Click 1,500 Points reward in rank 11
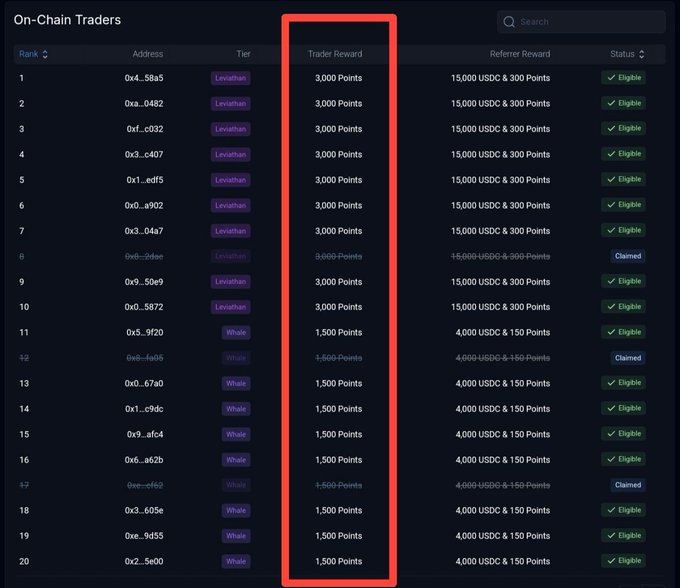680x588 pixels. click(x=339, y=333)
